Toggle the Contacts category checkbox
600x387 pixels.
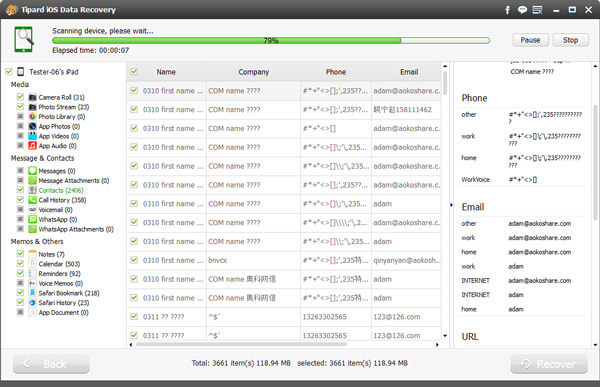(x=20, y=190)
